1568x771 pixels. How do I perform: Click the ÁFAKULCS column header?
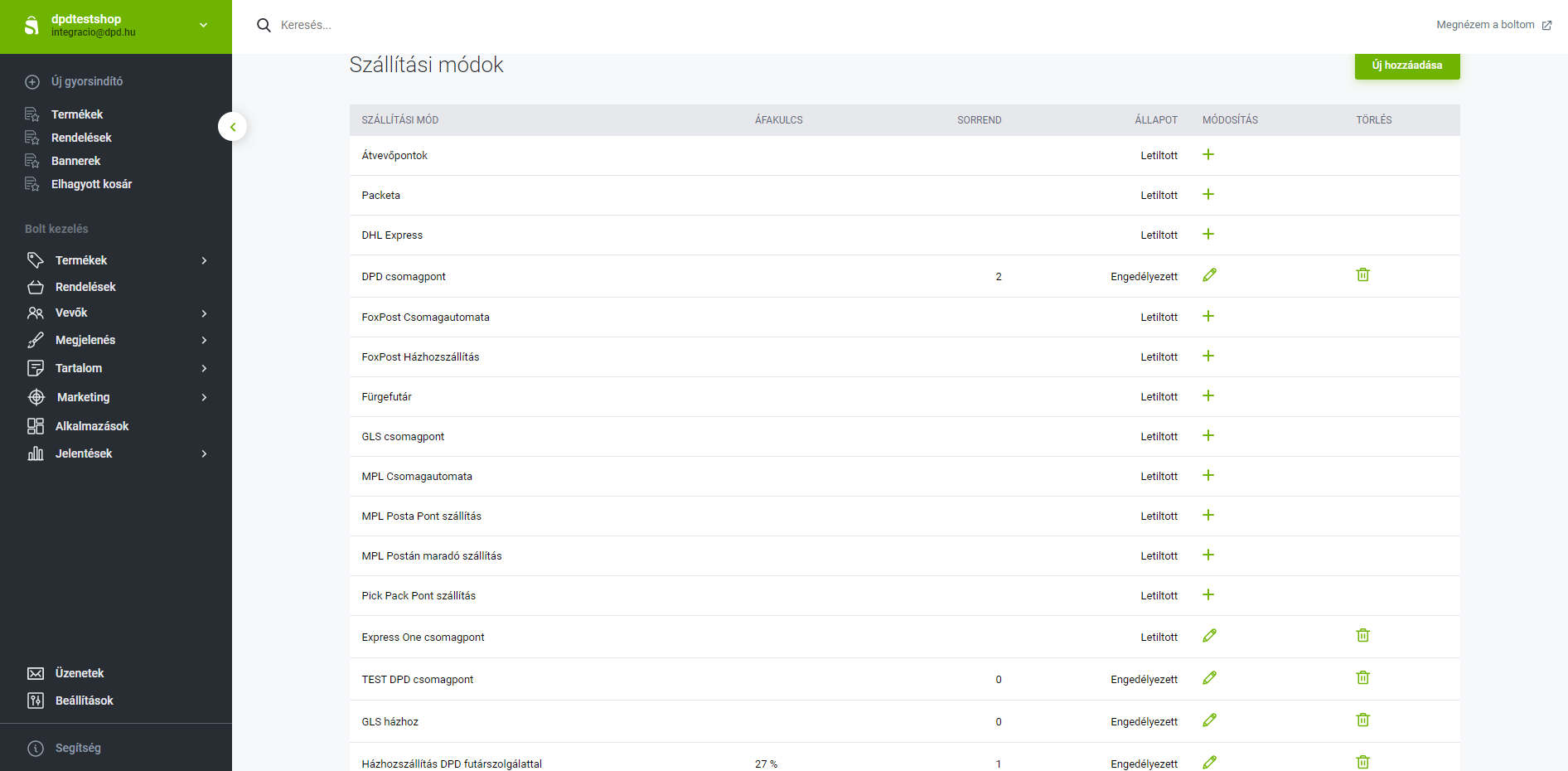[779, 120]
